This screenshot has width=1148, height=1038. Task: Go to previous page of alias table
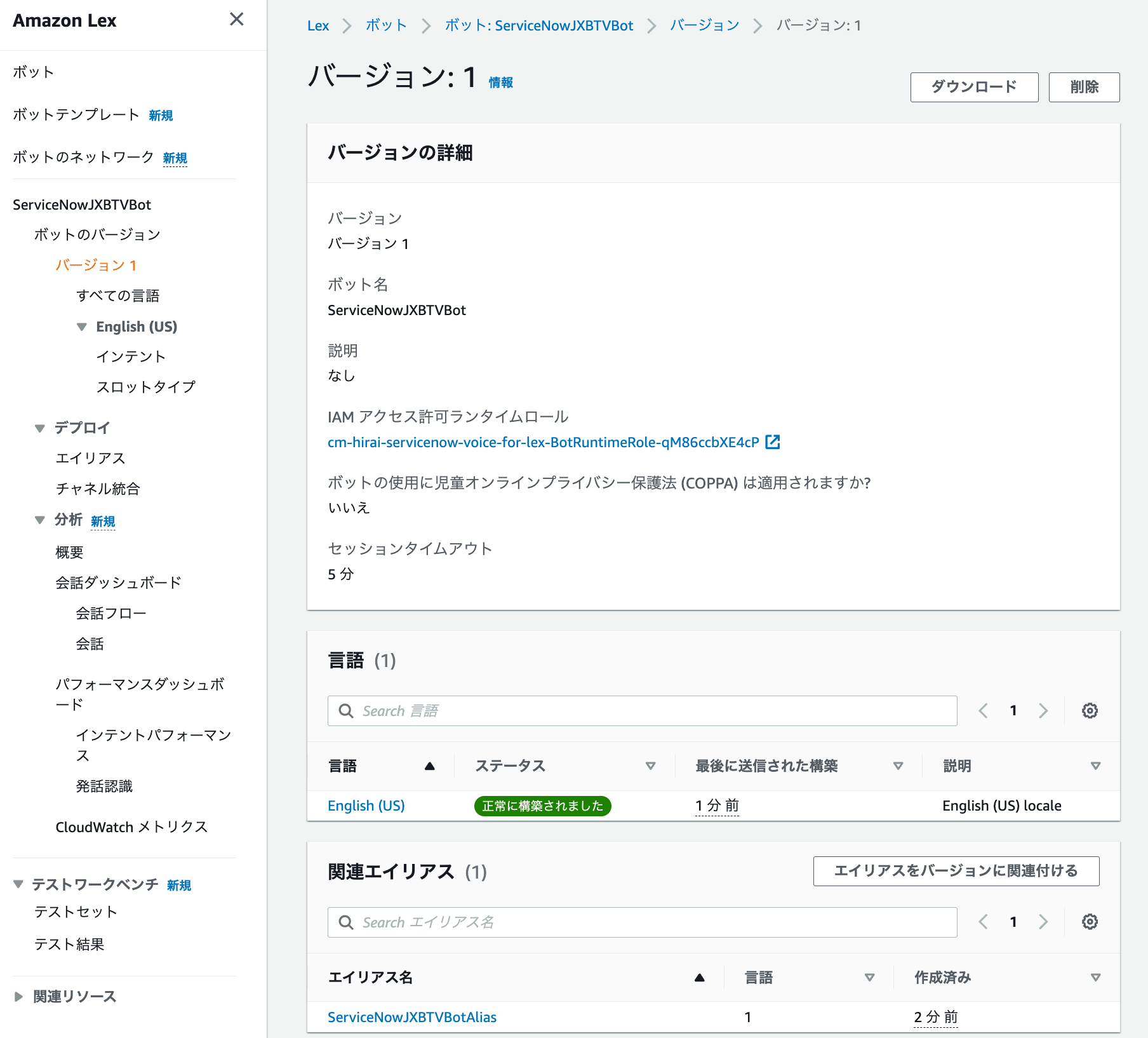(x=984, y=922)
